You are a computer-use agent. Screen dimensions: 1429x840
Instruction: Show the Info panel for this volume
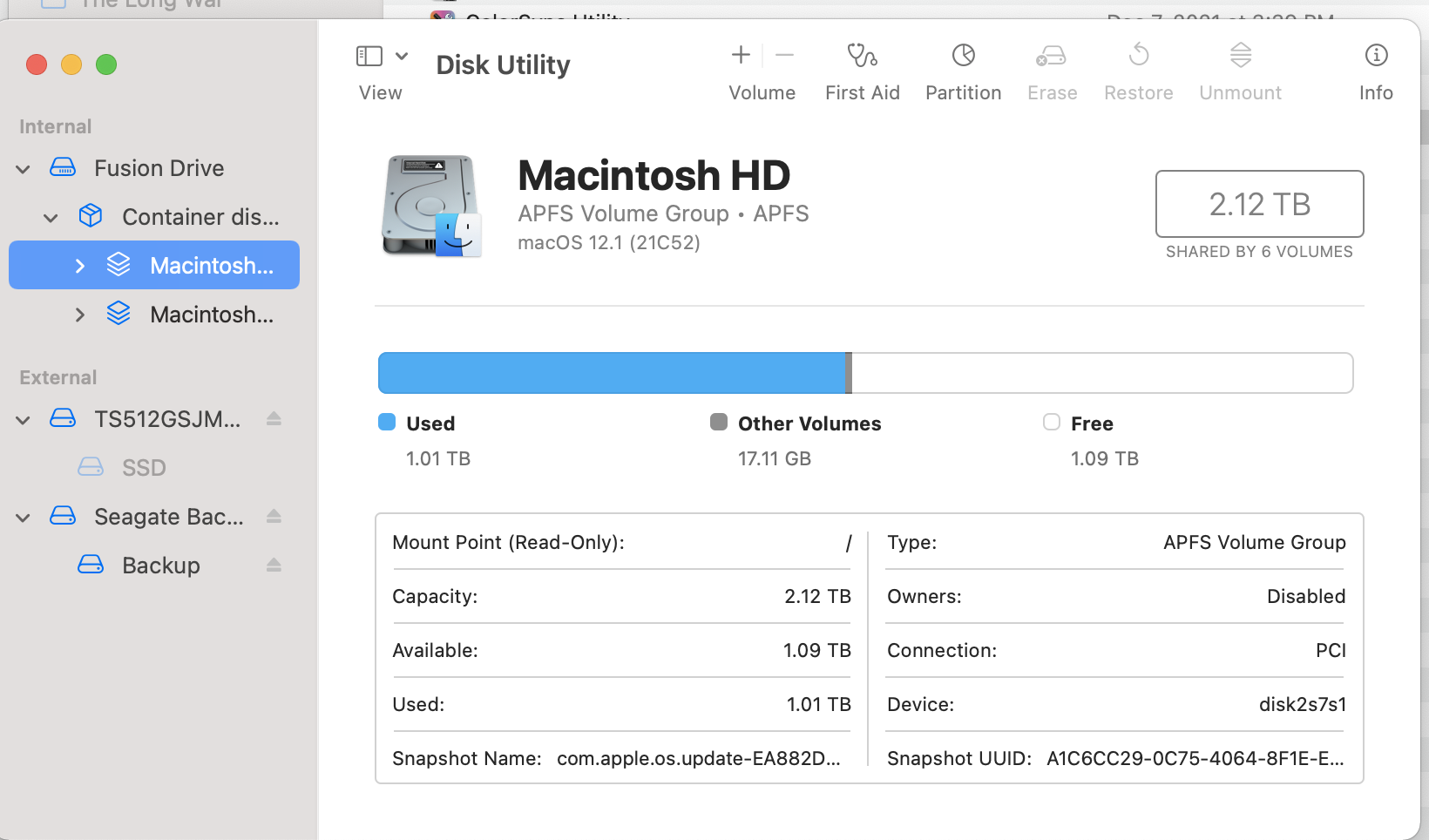(1376, 56)
